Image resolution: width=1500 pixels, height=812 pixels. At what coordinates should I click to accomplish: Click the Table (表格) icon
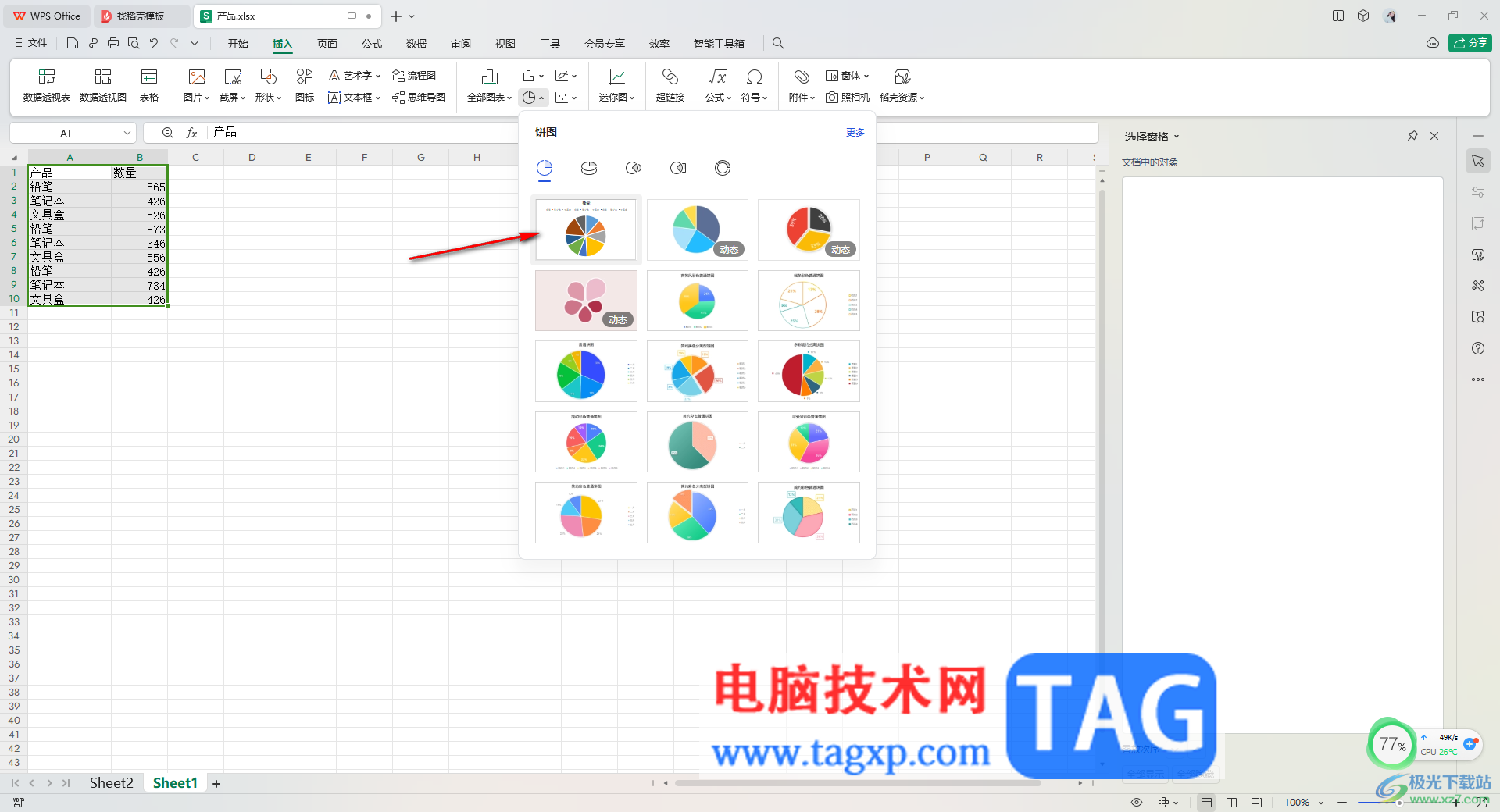pyautogui.click(x=149, y=85)
